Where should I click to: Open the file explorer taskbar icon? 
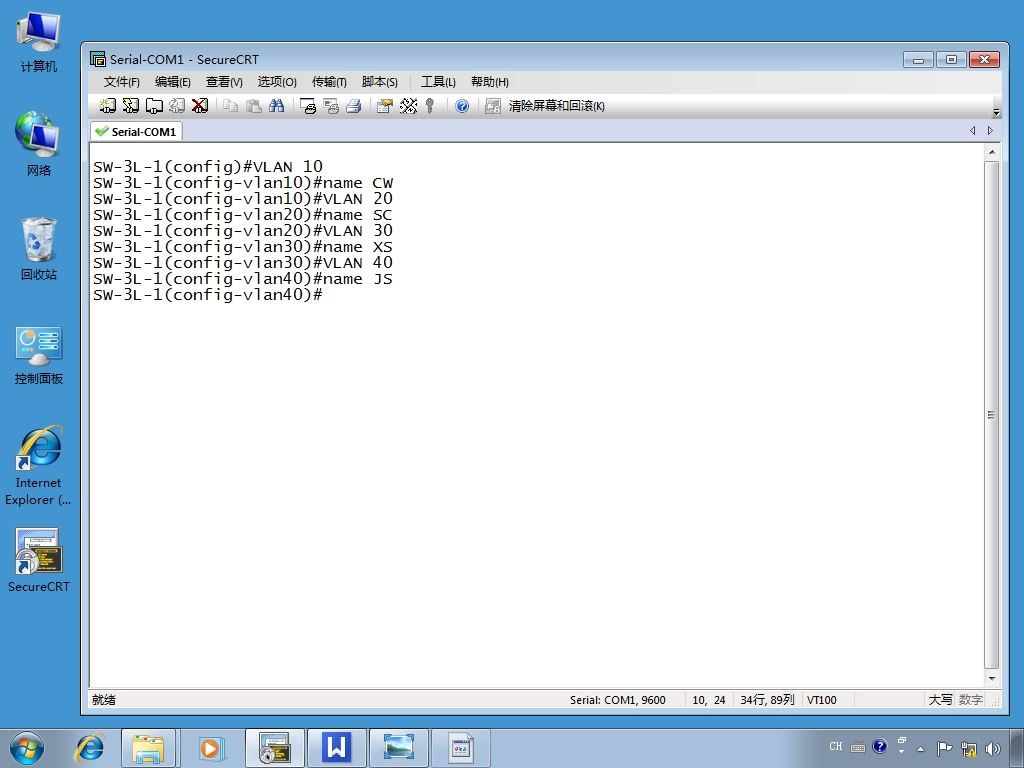148,748
